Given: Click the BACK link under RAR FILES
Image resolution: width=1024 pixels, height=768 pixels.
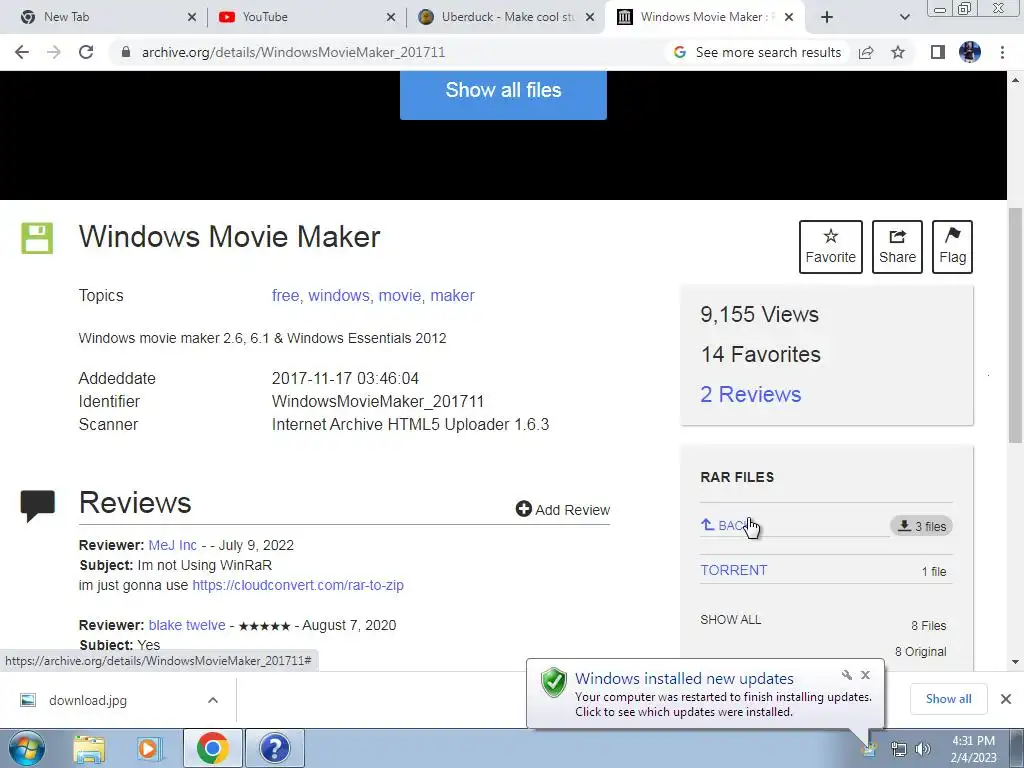Looking at the screenshot, I should pyautogui.click(x=724, y=525).
